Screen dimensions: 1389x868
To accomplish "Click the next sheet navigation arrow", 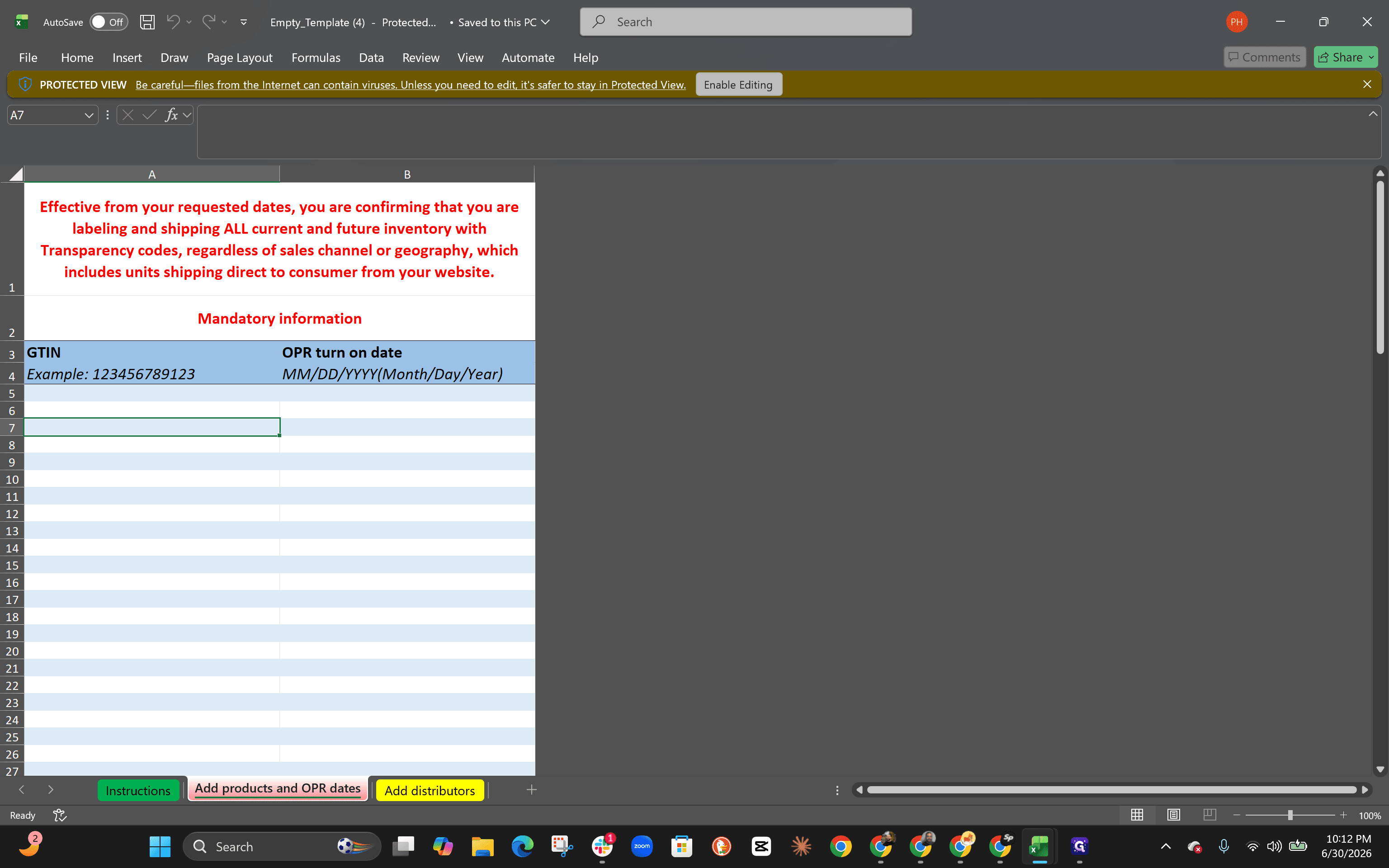I will click(51, 790).
